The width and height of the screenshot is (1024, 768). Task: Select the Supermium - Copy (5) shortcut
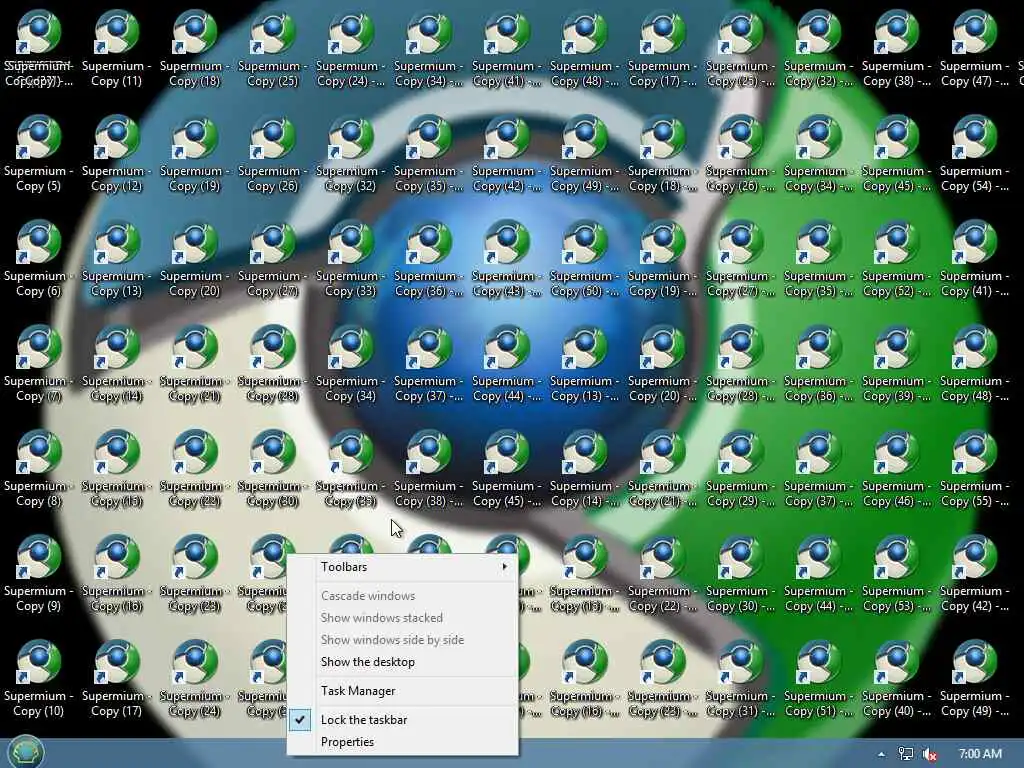point(39,154)
